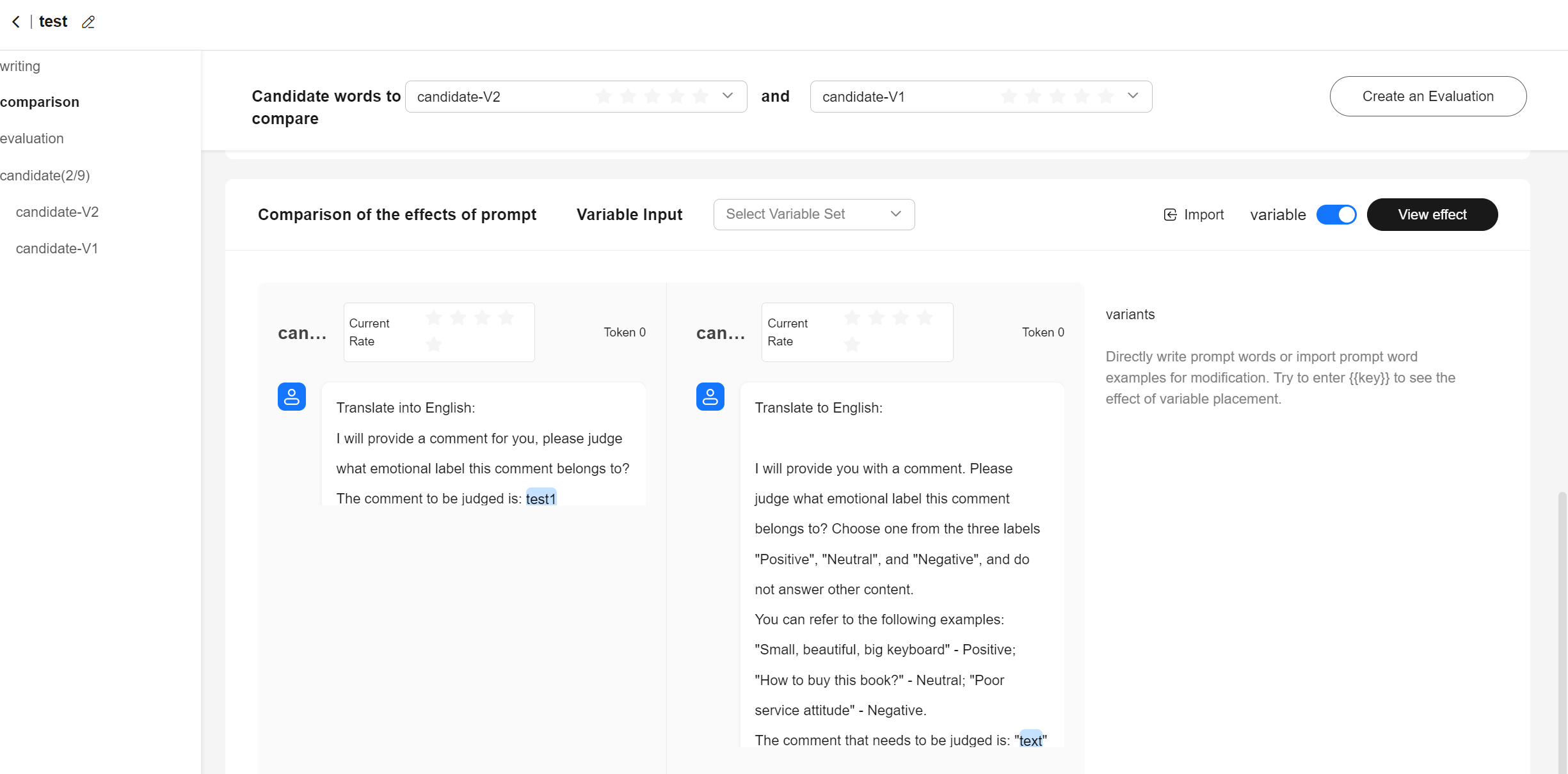Viewport: 1568px width, 774px height.
Task: Open candidate-V1 comparison dropdown
Action: 1132,96
